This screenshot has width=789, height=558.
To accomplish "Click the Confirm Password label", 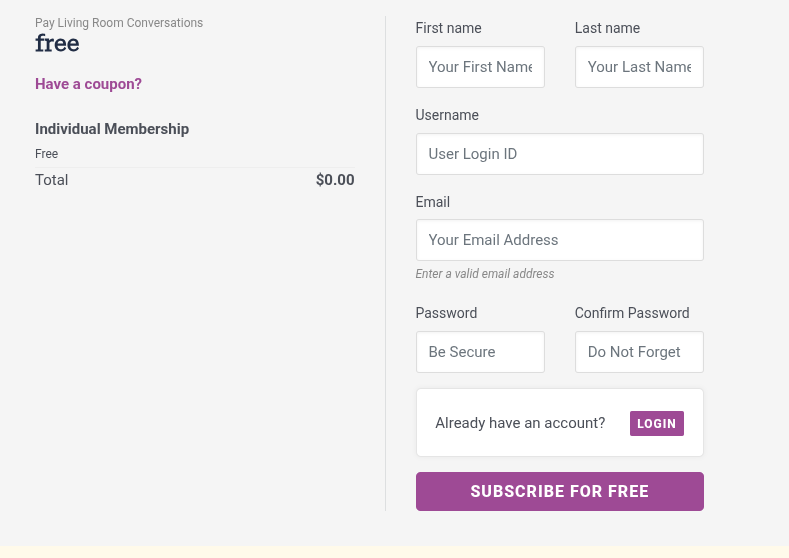I will tap(632, 313).
